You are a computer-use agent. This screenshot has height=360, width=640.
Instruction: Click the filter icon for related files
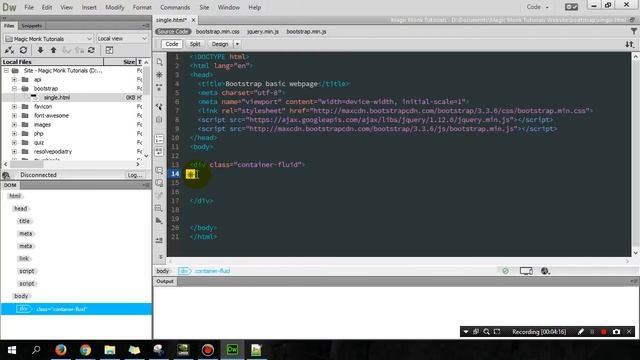click(633, 31)
